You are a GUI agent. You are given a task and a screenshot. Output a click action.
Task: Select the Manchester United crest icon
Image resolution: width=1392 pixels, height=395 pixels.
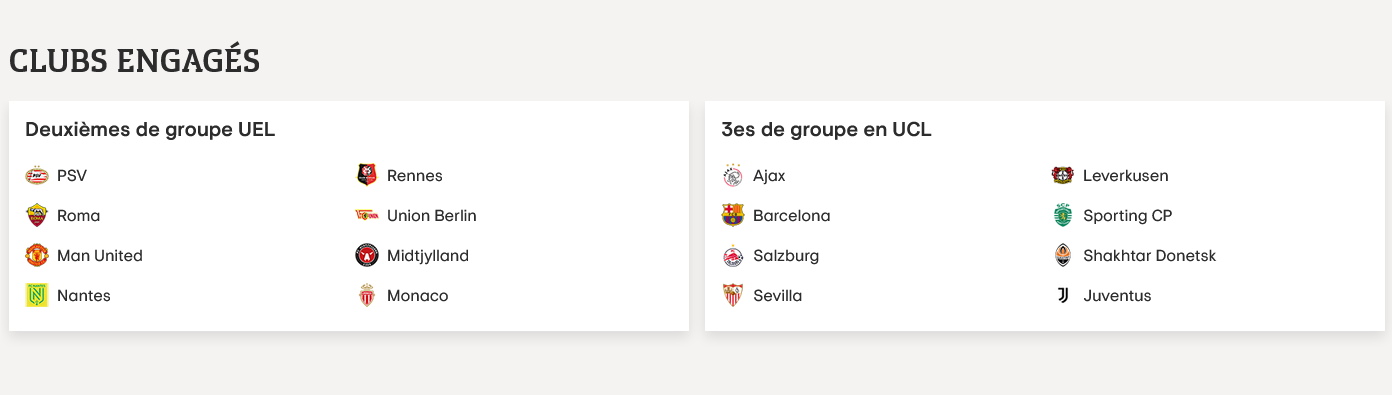[37, 256]
